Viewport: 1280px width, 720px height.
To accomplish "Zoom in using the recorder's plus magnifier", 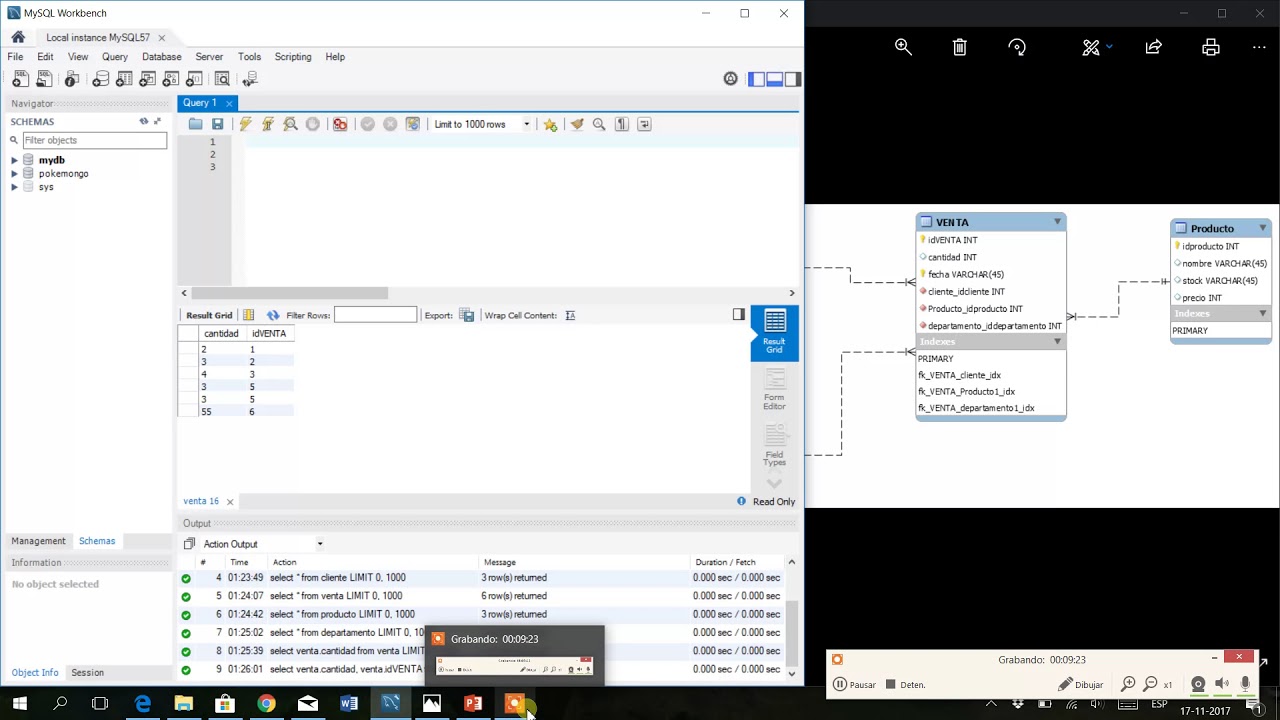I will [1128, 684].
